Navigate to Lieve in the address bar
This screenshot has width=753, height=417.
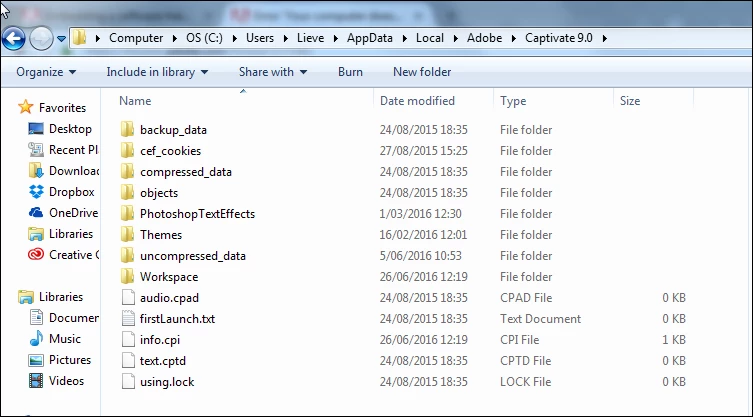tap(310, 38)
